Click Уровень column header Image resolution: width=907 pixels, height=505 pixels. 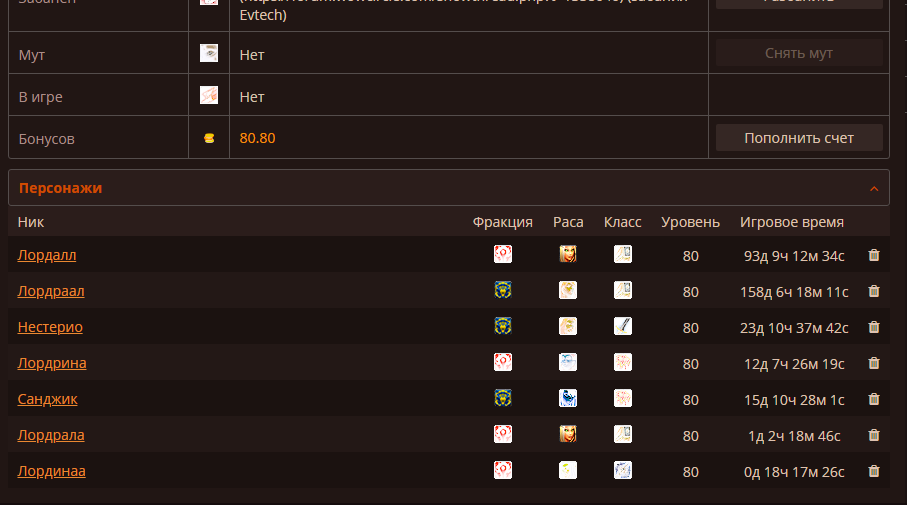pyautogui.click(x=690, y=222)
